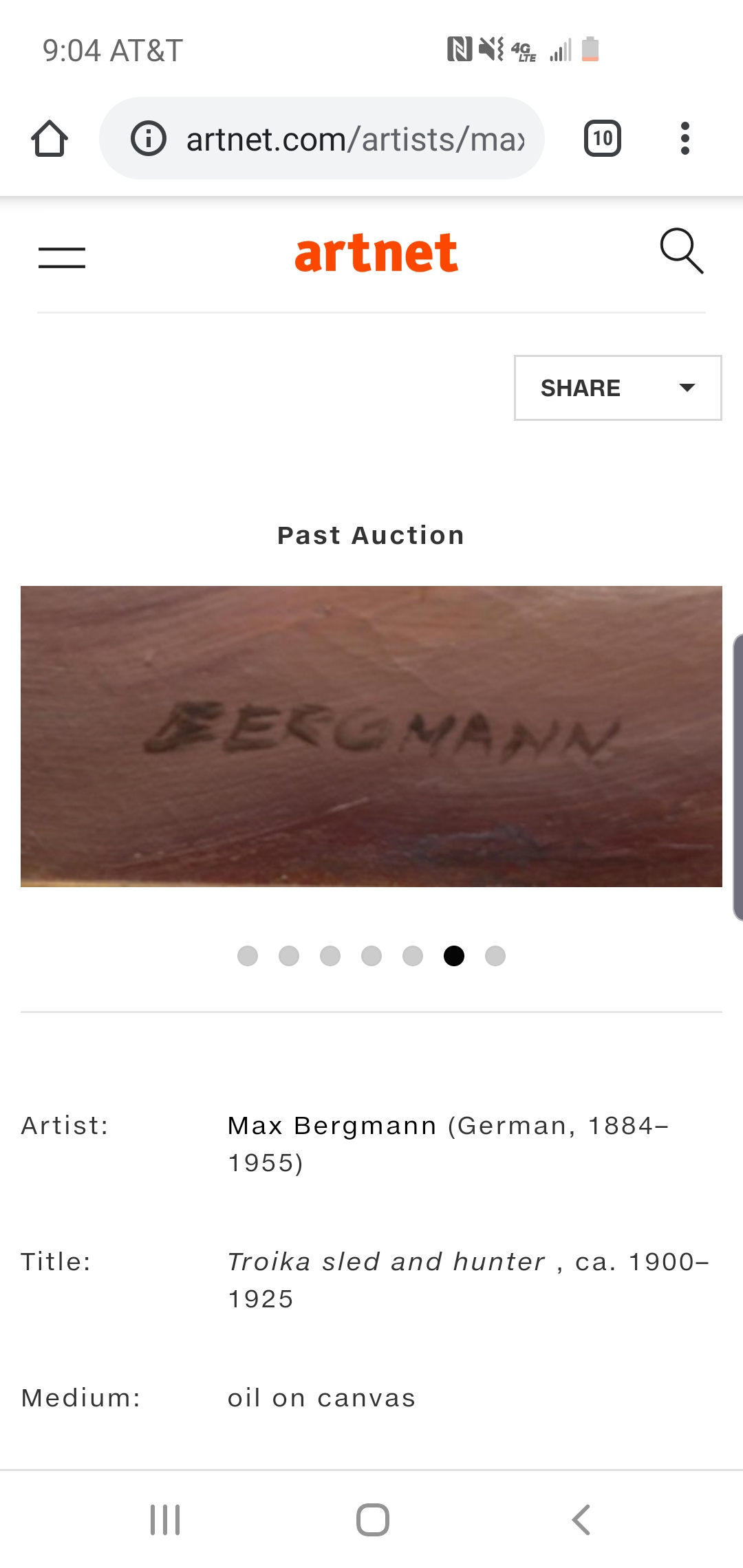Tap the Android recent apps button
Viewport: 743px width, 1568px height.
(x=165, y=1520)
